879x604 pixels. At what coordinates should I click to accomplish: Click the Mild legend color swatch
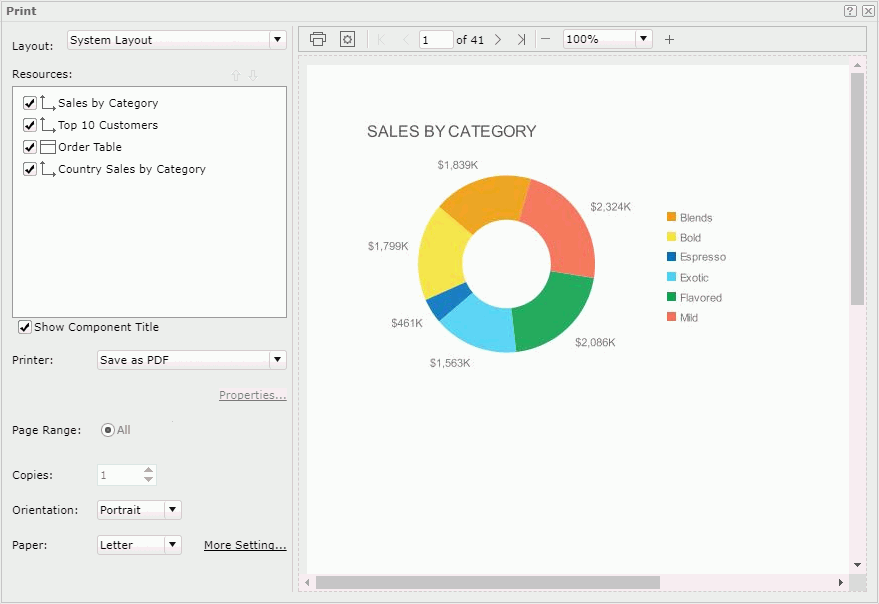click(x=670, y=317)
